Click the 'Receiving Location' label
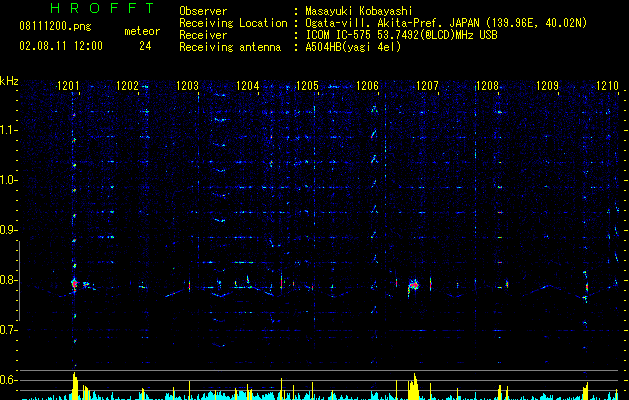This screenshot has height=400, width=629. pyautogui.click(x=233, y=23)
